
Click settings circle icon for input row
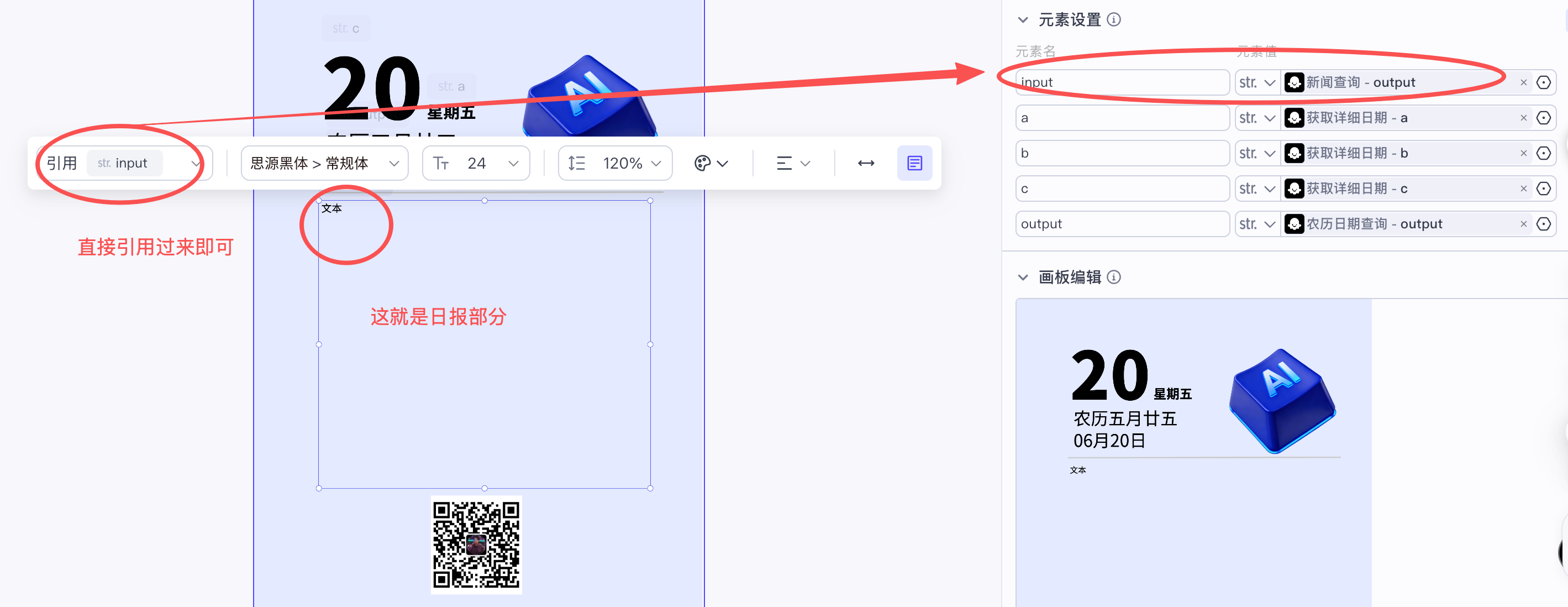point(1543,82)
